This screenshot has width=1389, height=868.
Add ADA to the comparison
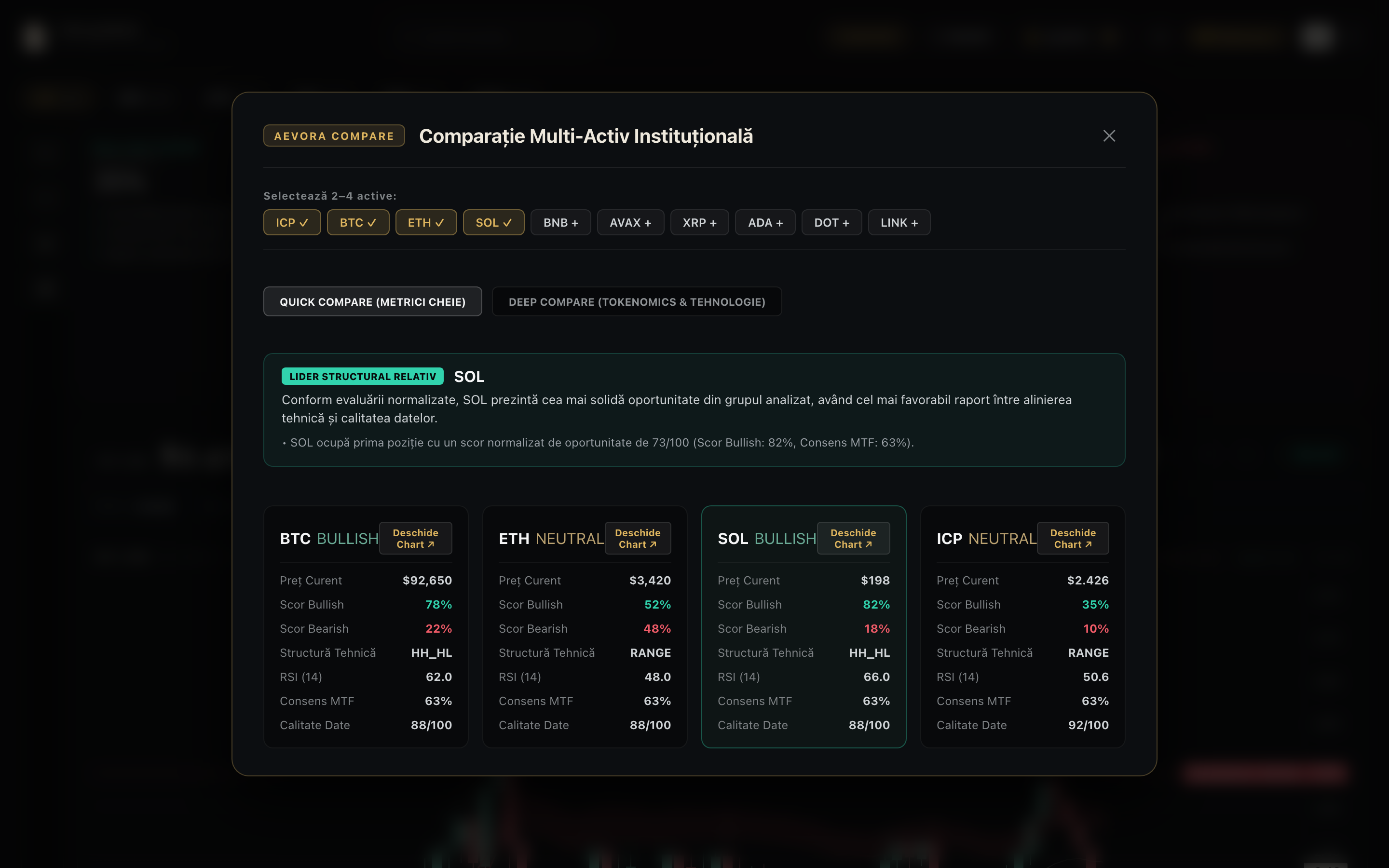tap(765, 223)
